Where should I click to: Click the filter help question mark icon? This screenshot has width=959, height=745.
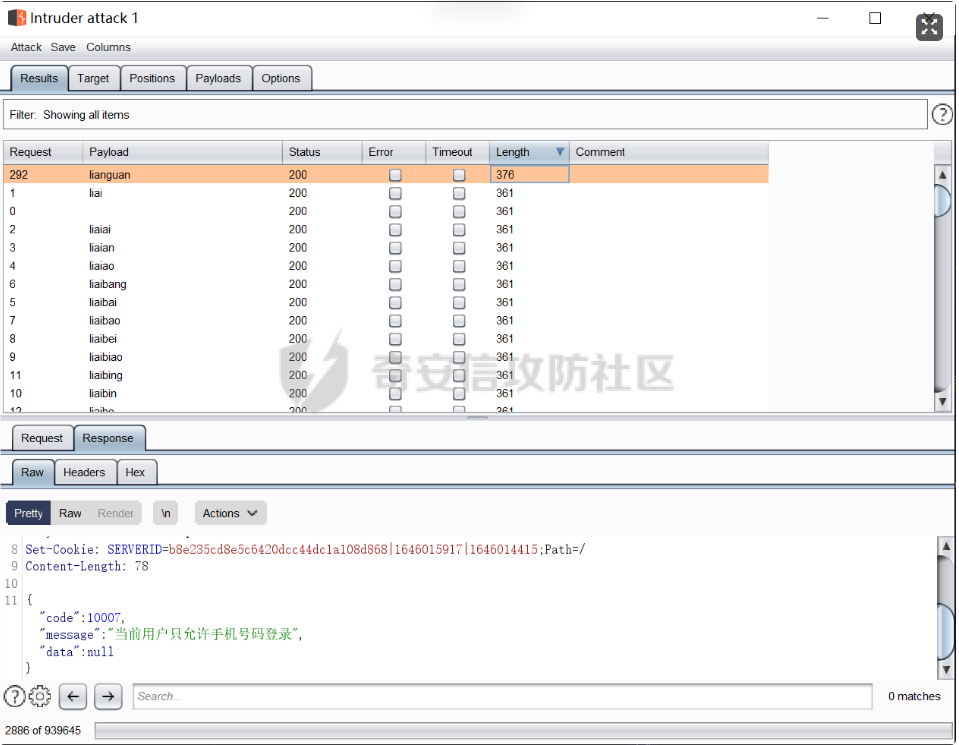coord(941,115)
